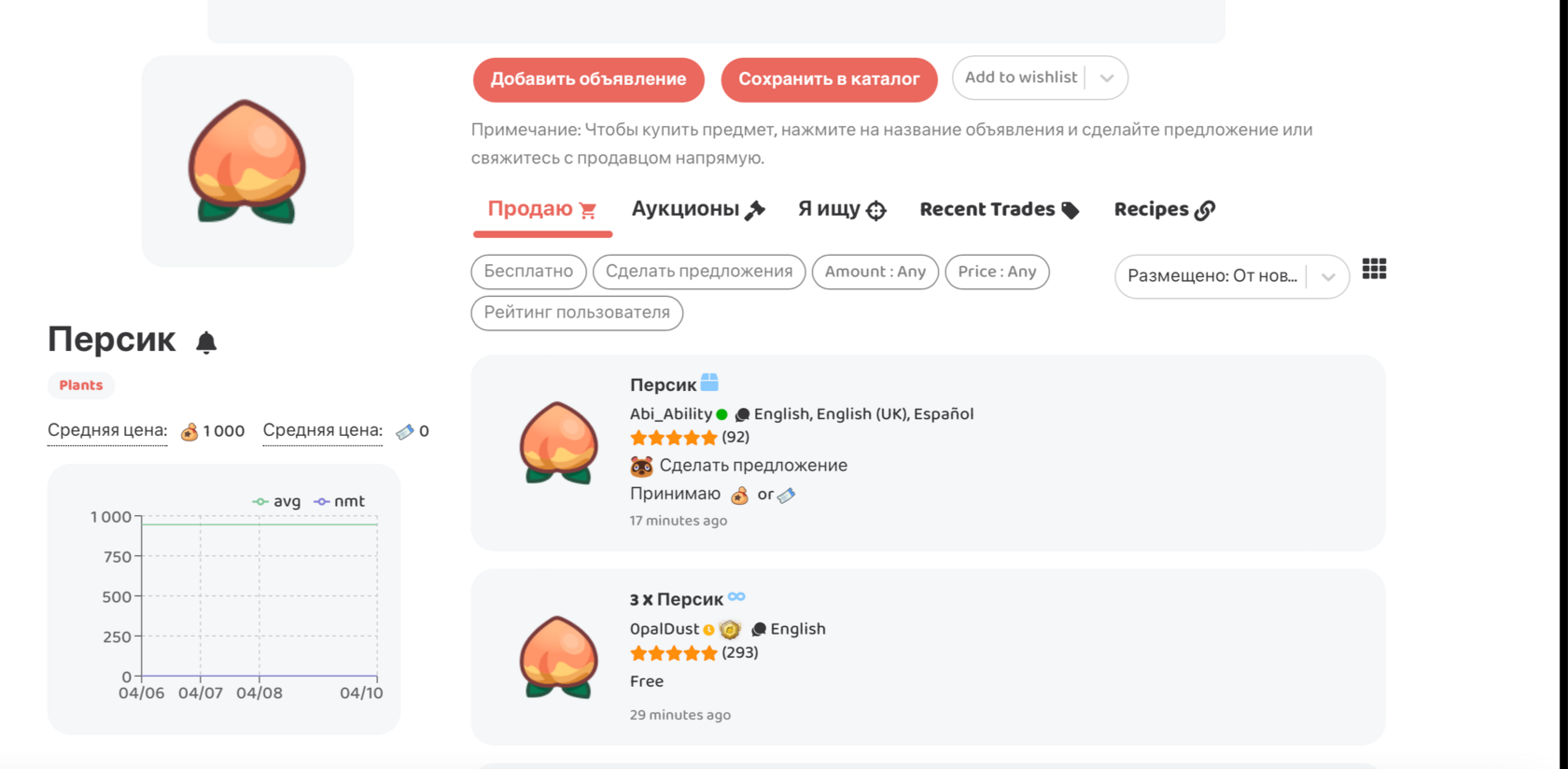Click the raccoon icon by Сделать предложение
The height and width of the screenshot is (769, 1568).
coord(641,466)
